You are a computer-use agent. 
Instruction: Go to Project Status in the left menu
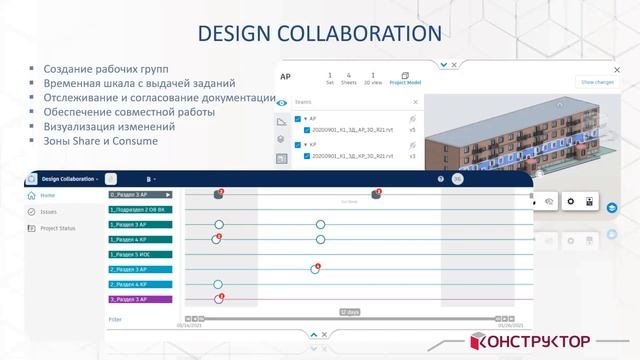(x=58, y=228)
